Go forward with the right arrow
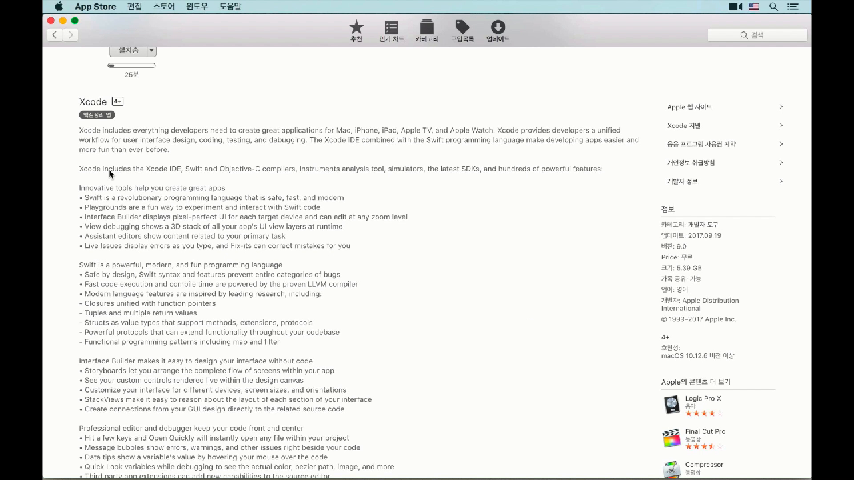This screenshot has width=854, height=480. point(70,35)
